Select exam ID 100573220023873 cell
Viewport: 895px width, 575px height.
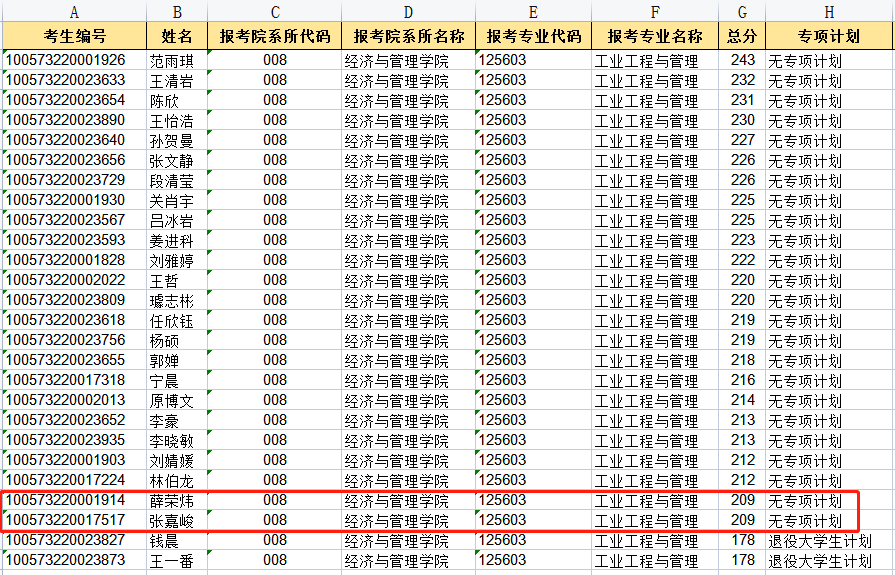coord(66,561)
